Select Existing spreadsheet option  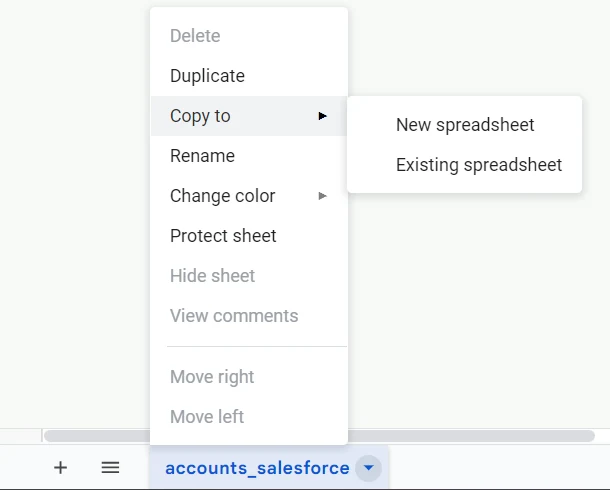[465, 165]
